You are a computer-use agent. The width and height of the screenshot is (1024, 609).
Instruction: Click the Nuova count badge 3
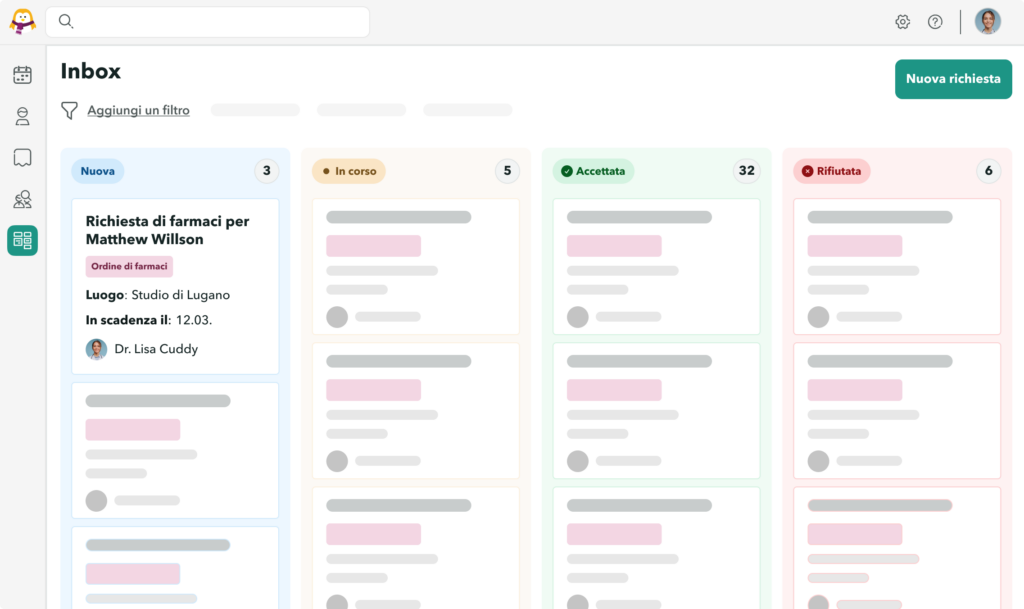[266, 171]
